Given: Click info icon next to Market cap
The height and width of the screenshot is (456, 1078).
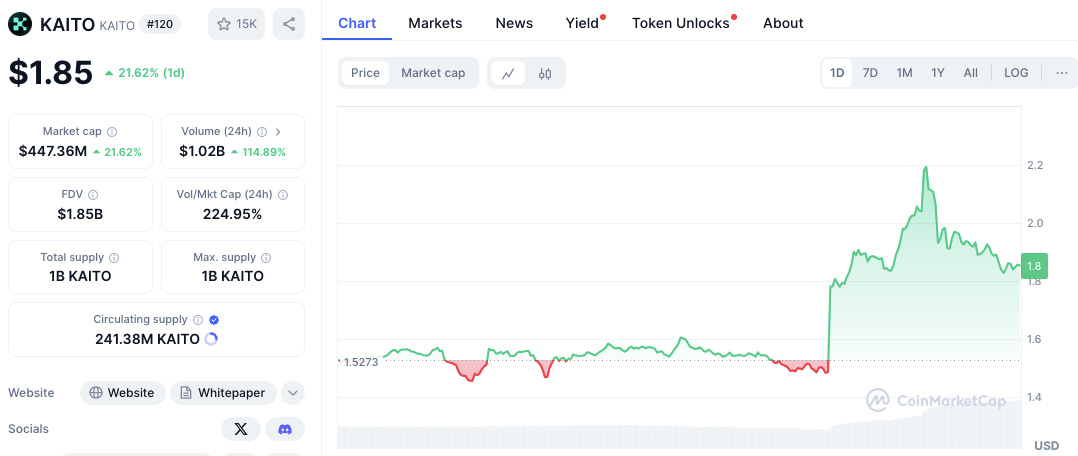Looking at the screenshot, I should [x=112, y=131].
